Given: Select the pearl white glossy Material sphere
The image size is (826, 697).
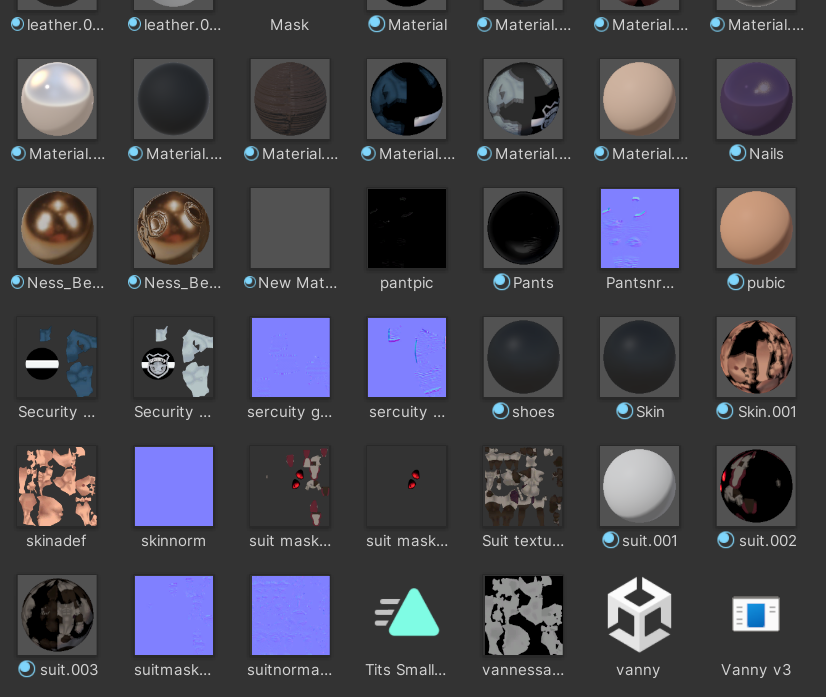Looking at the screenshot, I should (57, 99).
